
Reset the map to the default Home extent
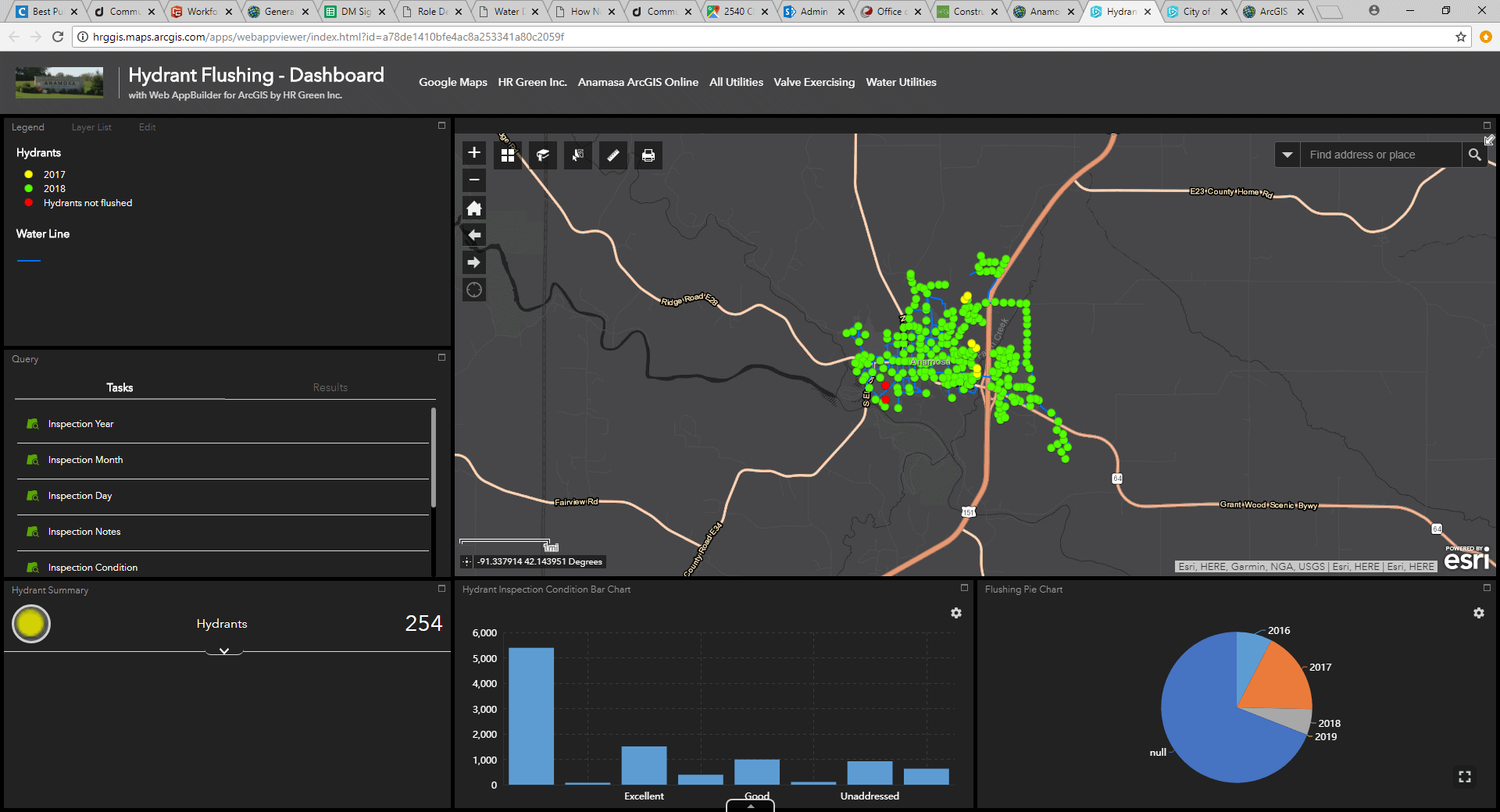[474, 208]
